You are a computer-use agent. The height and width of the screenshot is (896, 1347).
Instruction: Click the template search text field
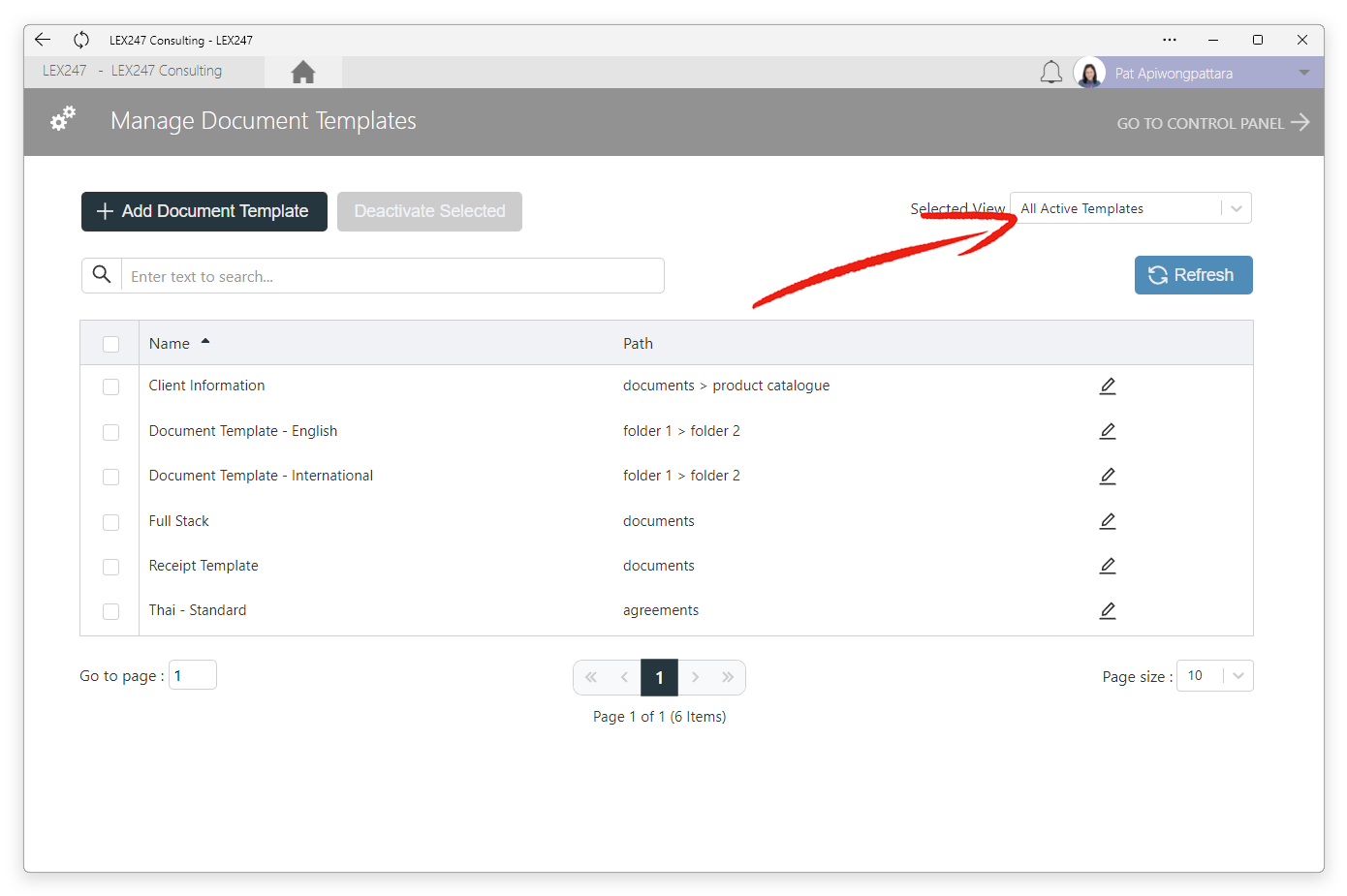pos(392,276)
